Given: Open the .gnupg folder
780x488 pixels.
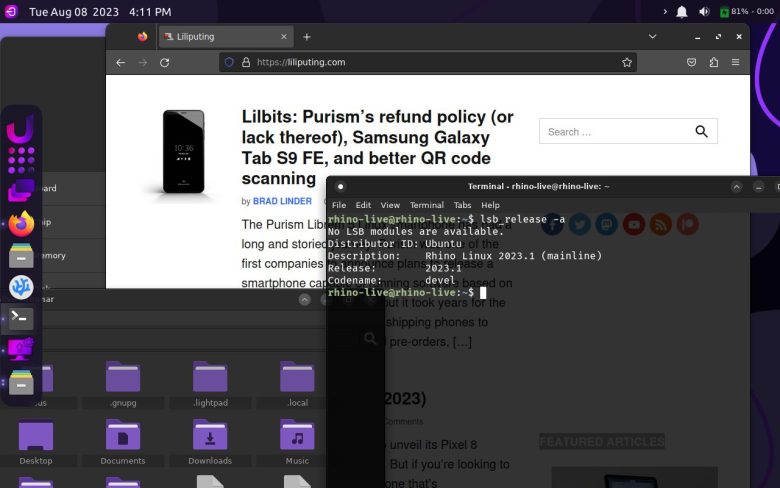Looking at the screenshot, I should 123,384.
